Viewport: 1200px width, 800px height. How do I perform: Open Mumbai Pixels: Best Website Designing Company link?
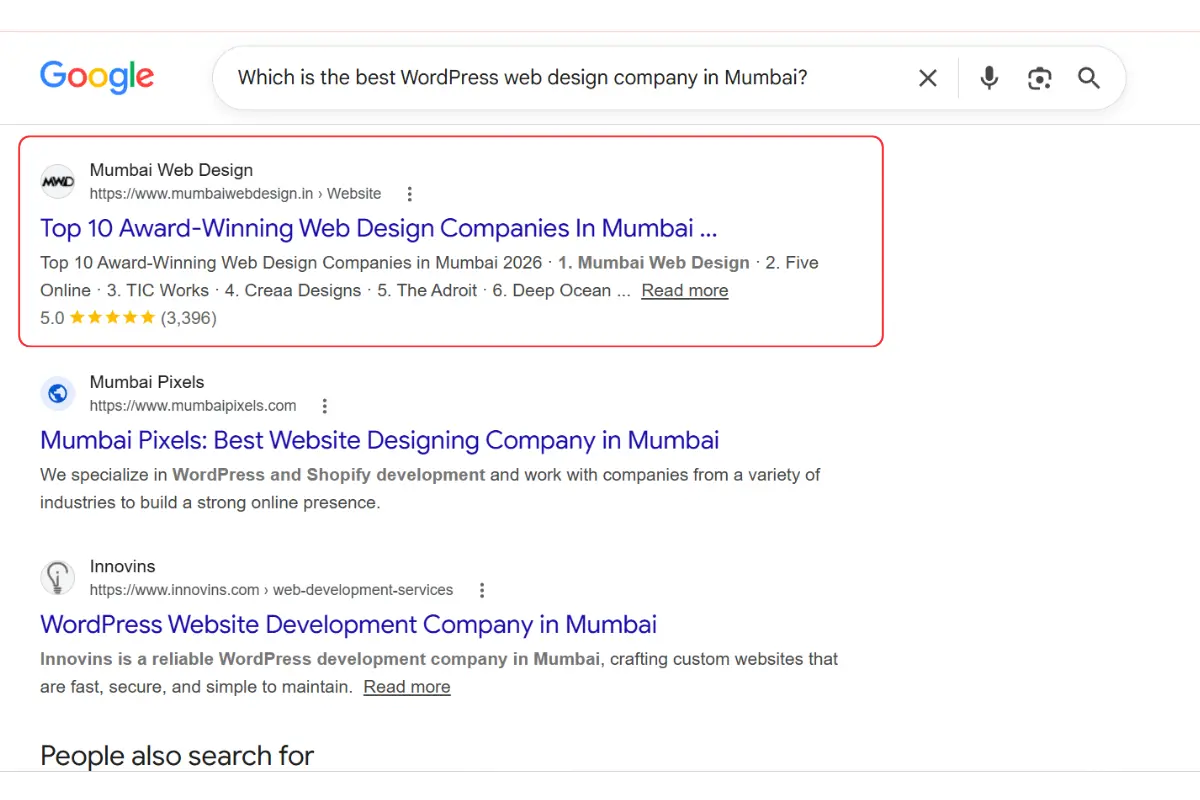tap(380, 440)
